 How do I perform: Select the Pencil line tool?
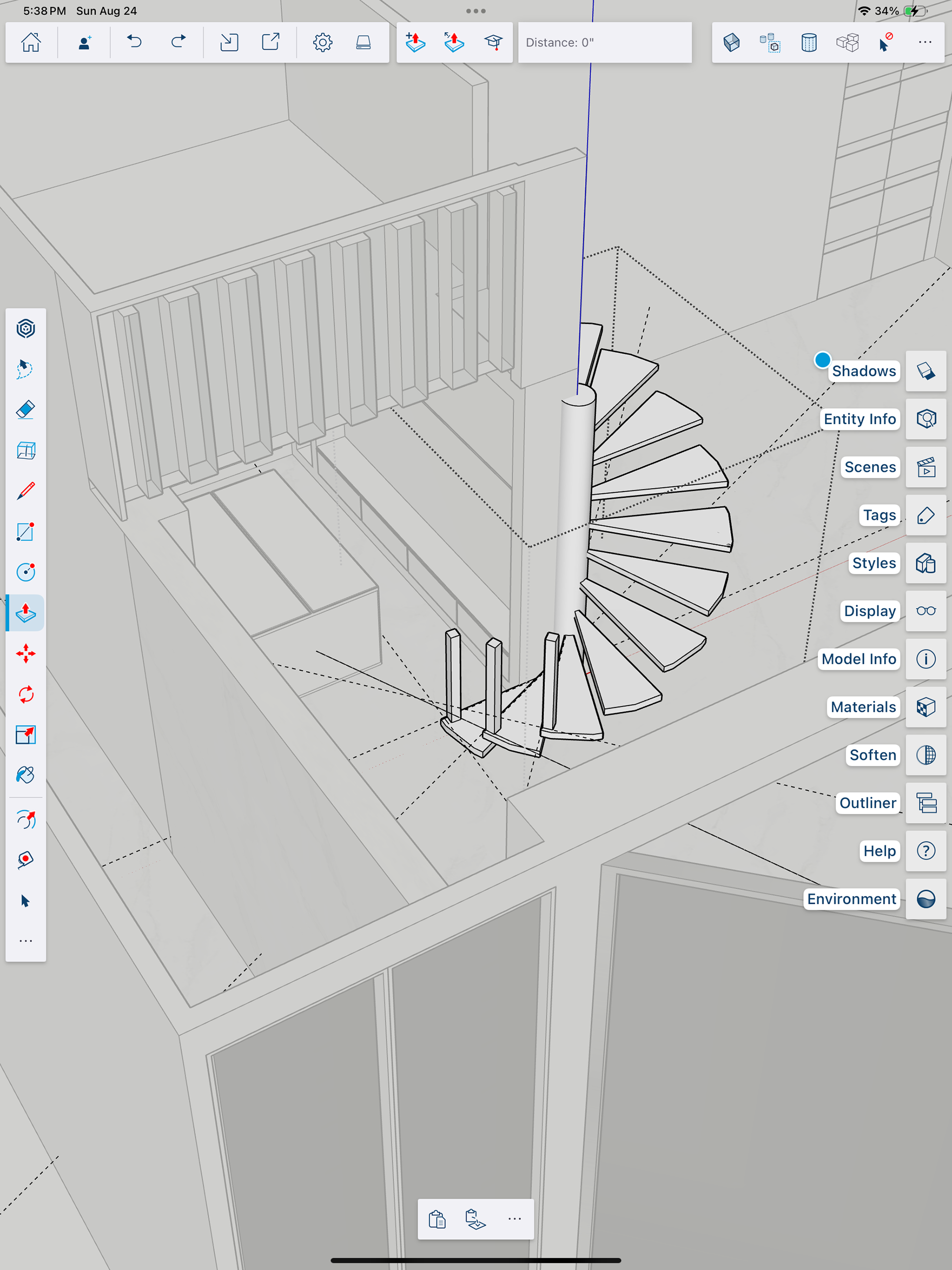click(25, 491)
